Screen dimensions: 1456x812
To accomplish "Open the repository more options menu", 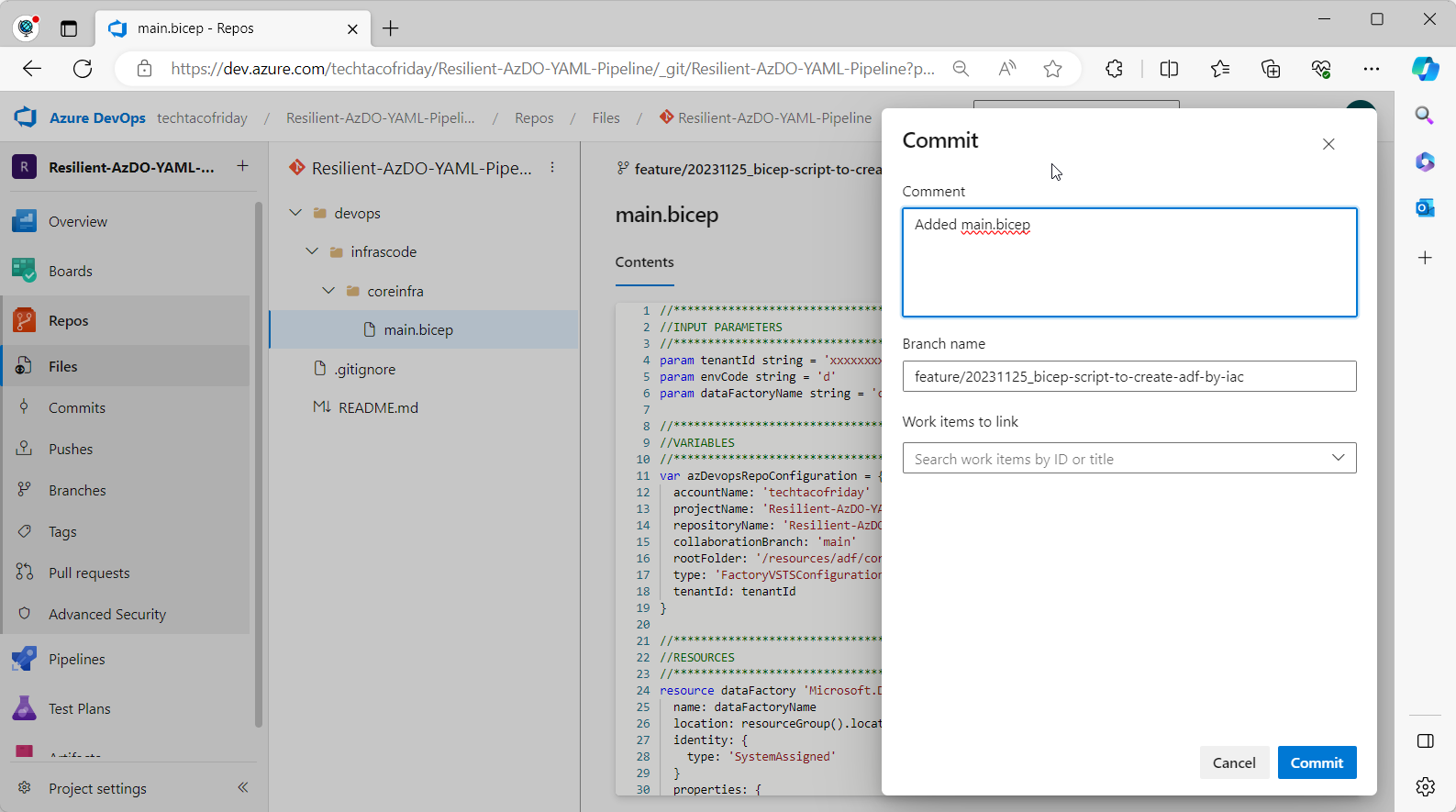I will point(552,168).
